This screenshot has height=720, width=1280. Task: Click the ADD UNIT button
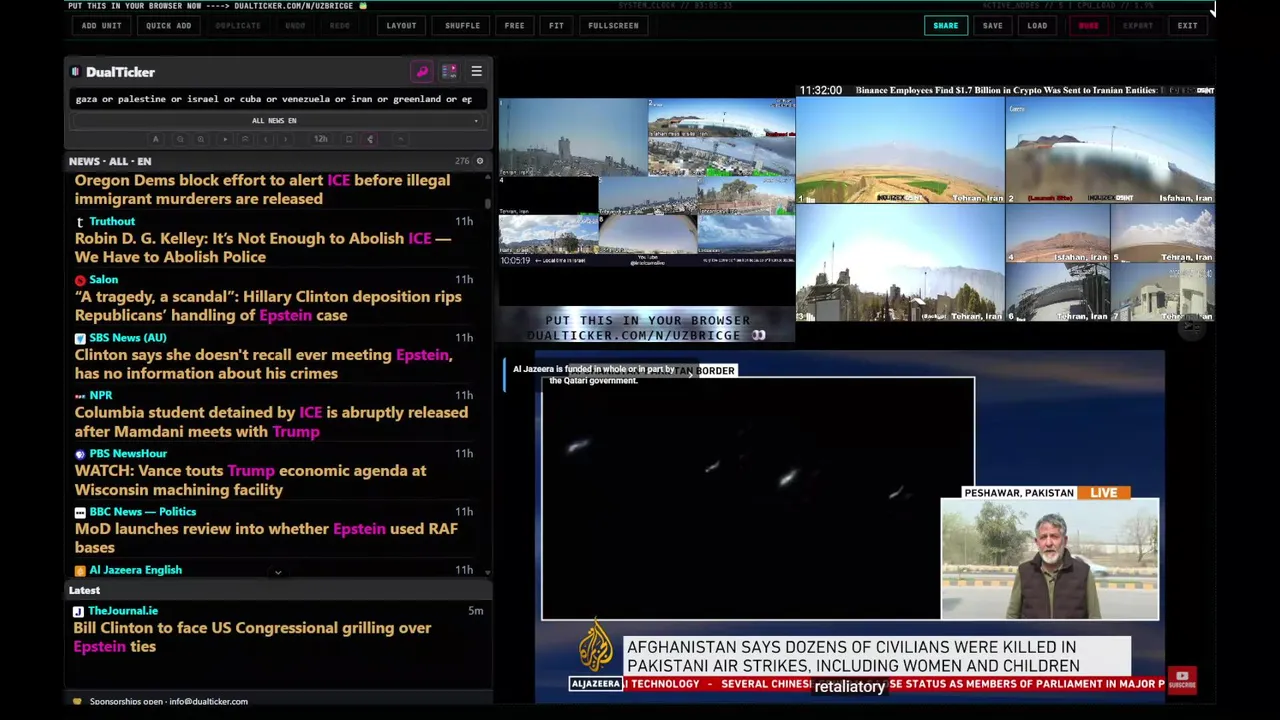coord(101,26)
